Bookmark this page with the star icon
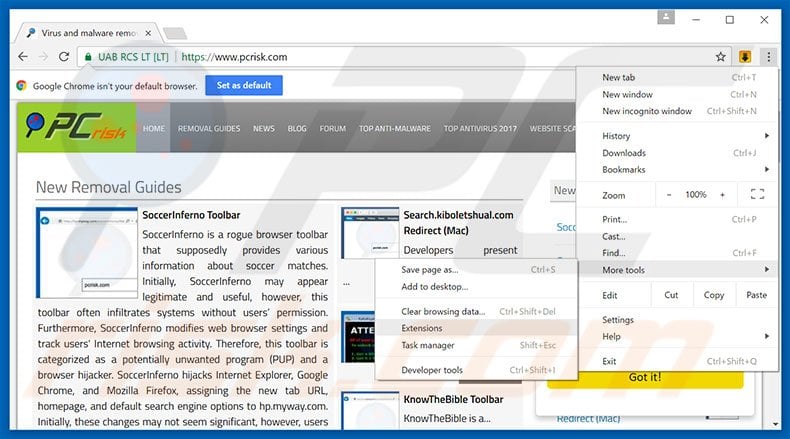Screen dimensions: 790x439 click(720, 56)
